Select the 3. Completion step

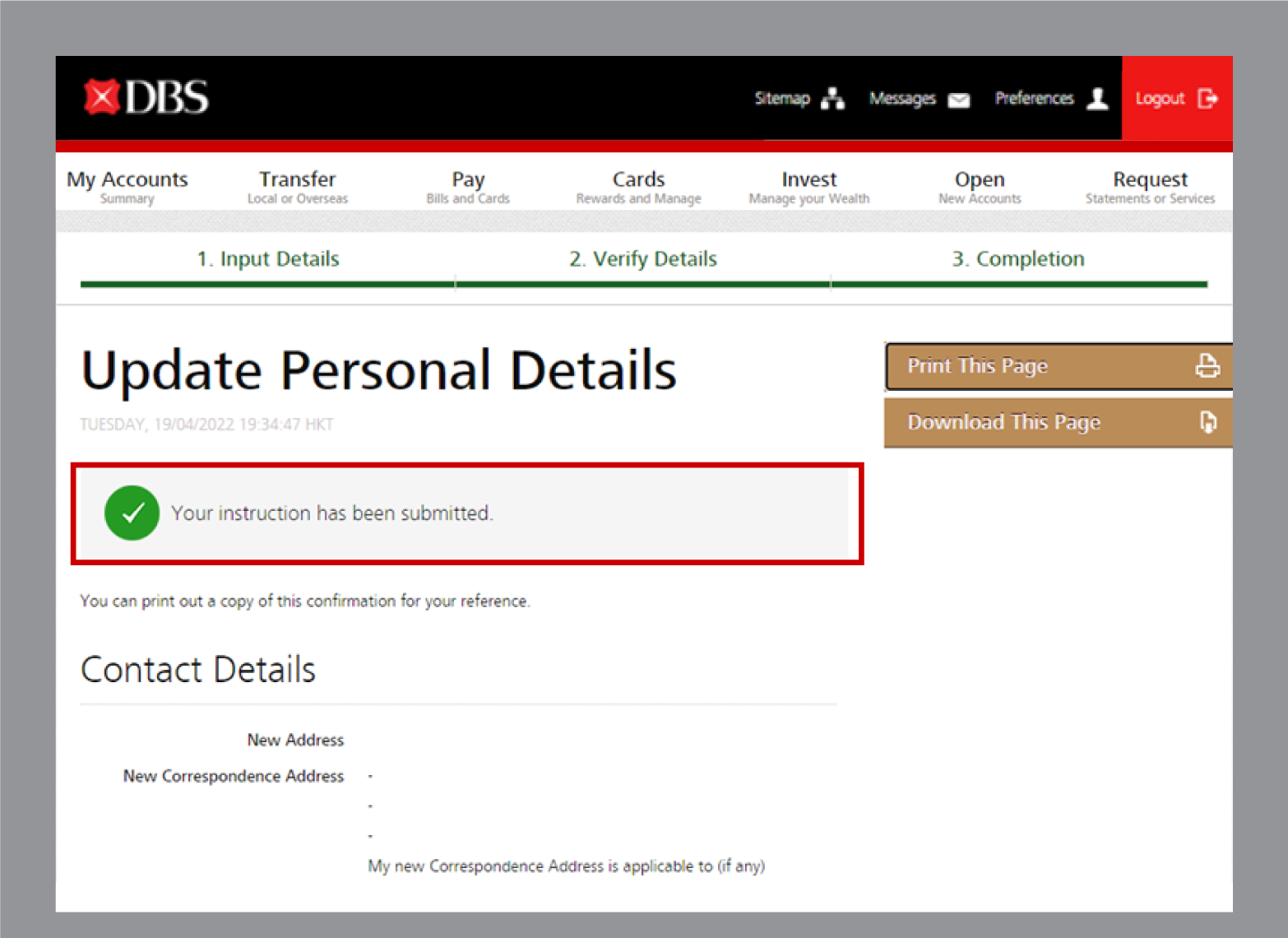[x=1018, y=259]
